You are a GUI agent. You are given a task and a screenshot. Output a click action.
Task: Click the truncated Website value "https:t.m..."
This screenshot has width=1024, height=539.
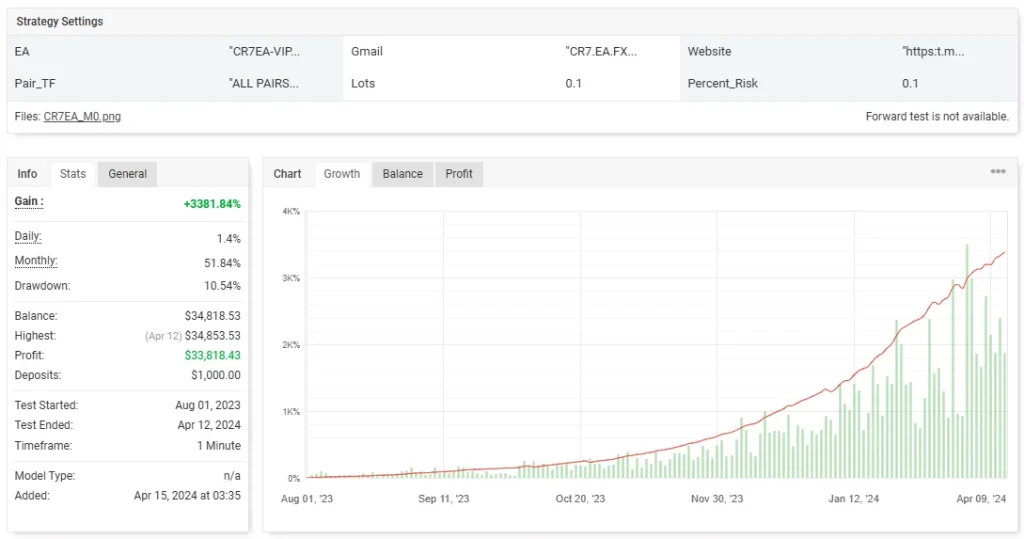(933, 52)
